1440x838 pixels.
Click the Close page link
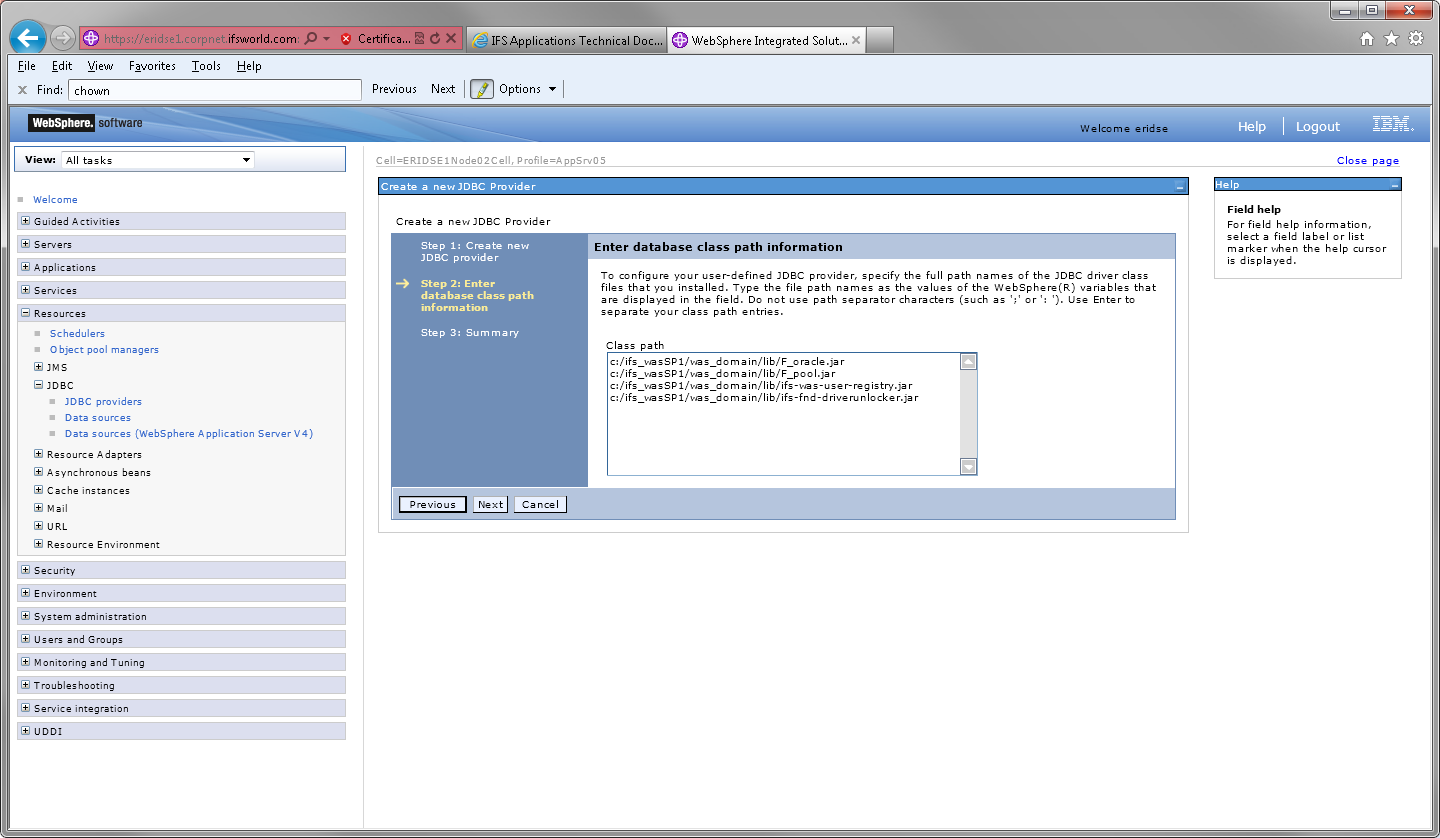1368,161
